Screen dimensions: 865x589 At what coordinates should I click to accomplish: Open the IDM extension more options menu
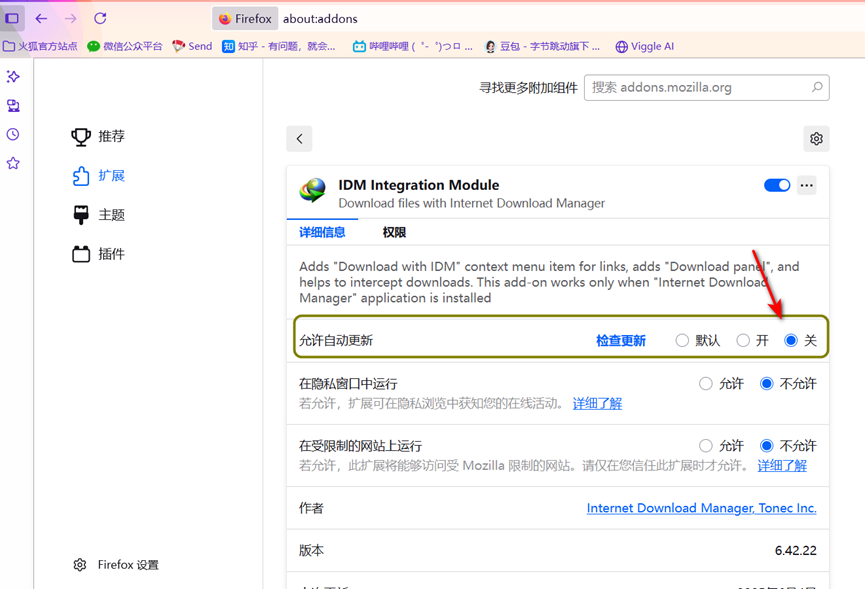tap(807, 185)
